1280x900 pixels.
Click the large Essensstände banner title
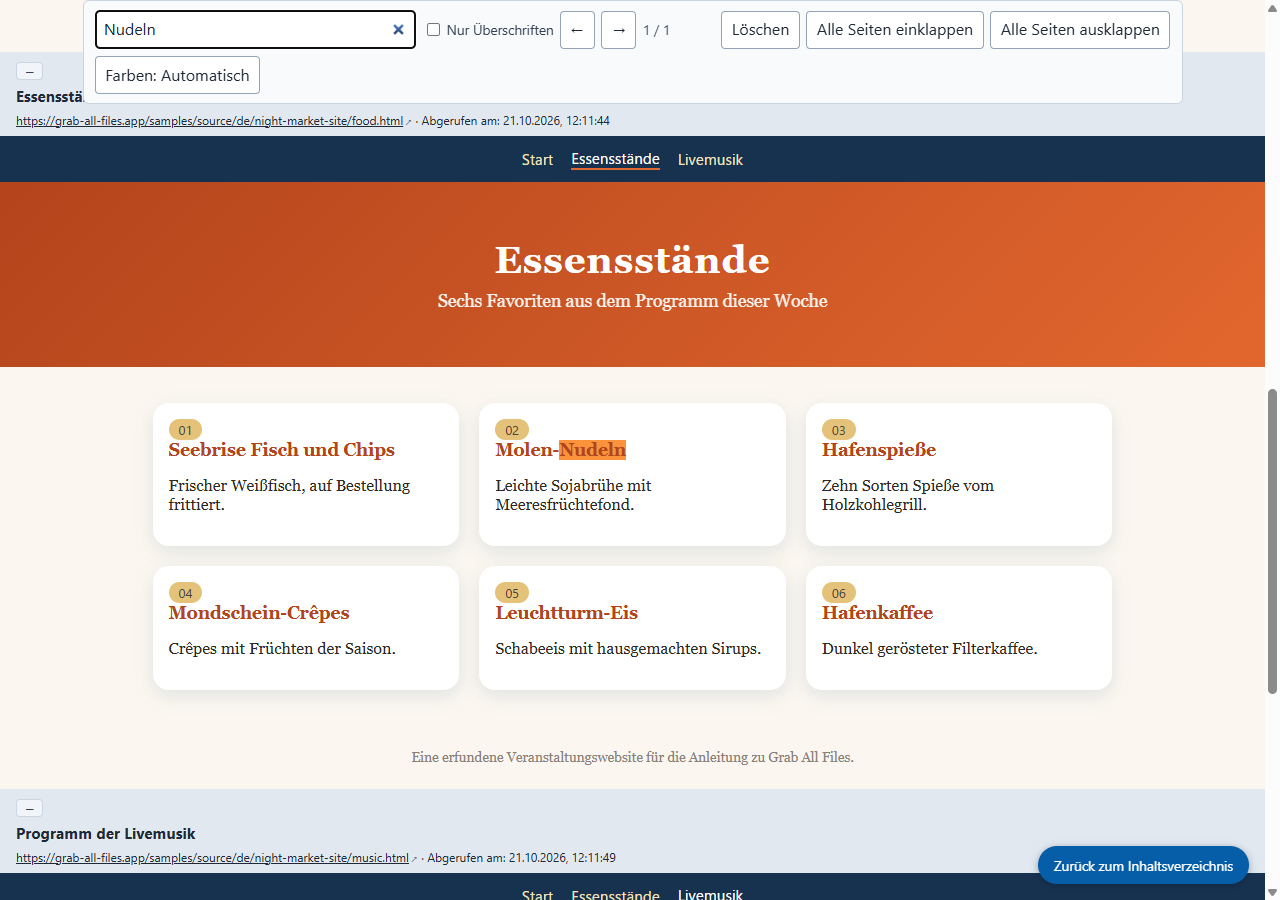coord(632,260)
